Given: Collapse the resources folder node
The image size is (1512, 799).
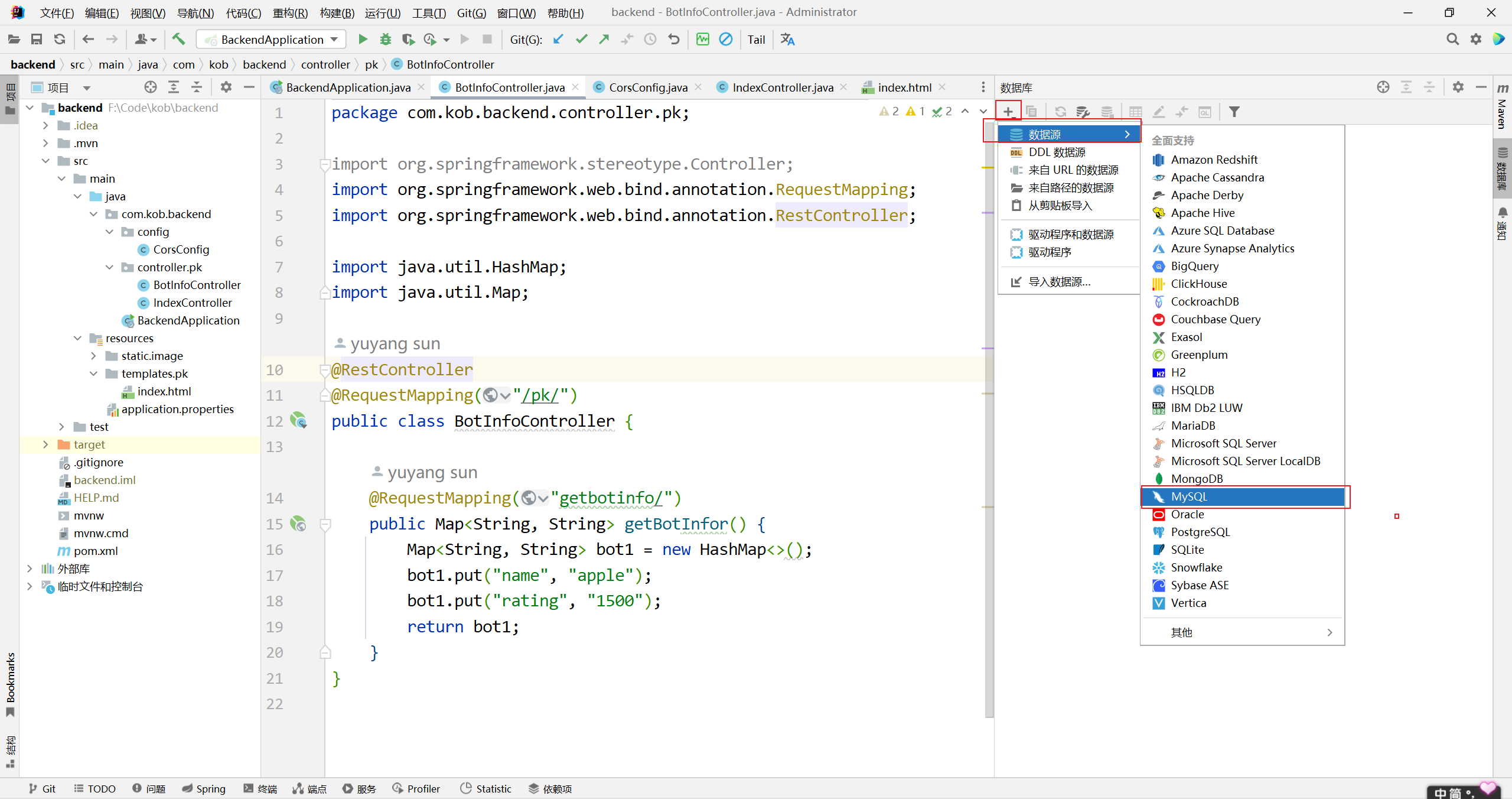Looking at the screenshot, I should point(77,338).
